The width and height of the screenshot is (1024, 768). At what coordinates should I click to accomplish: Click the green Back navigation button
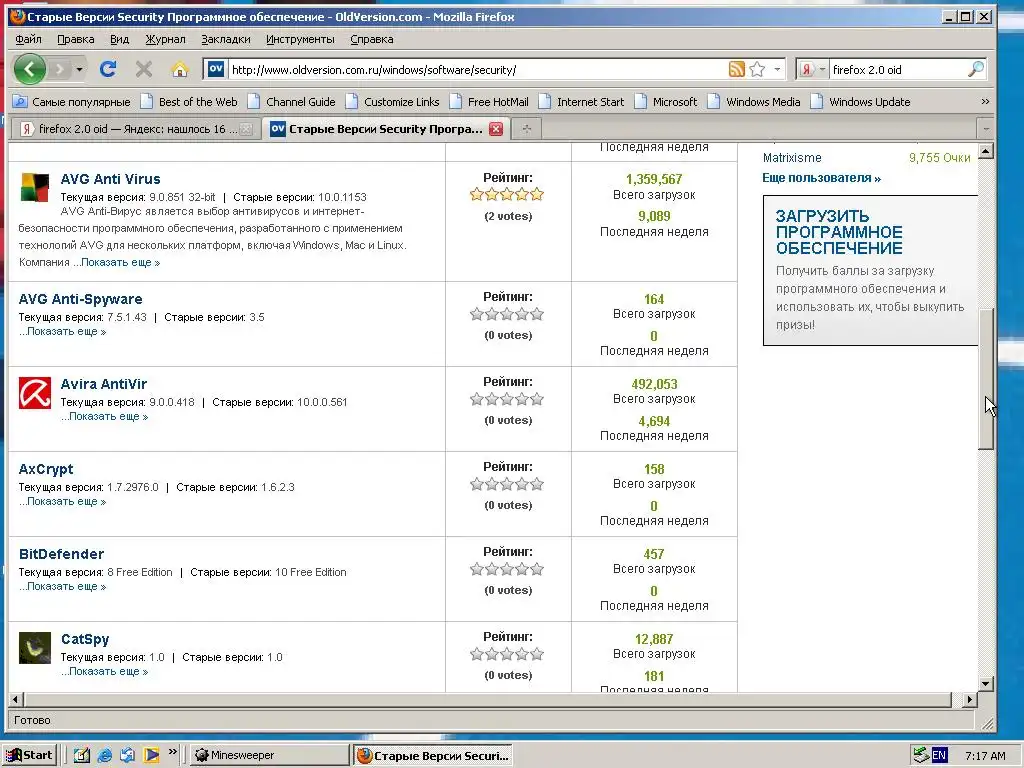click(x=29, y=69)
